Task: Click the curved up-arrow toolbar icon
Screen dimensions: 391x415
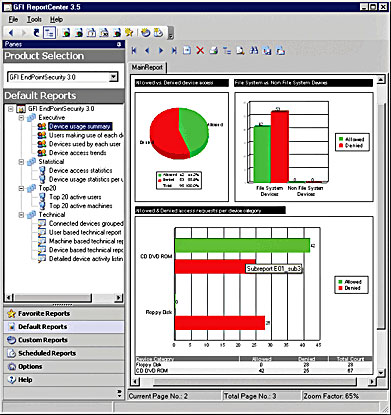Action: (x=37, y=33)
